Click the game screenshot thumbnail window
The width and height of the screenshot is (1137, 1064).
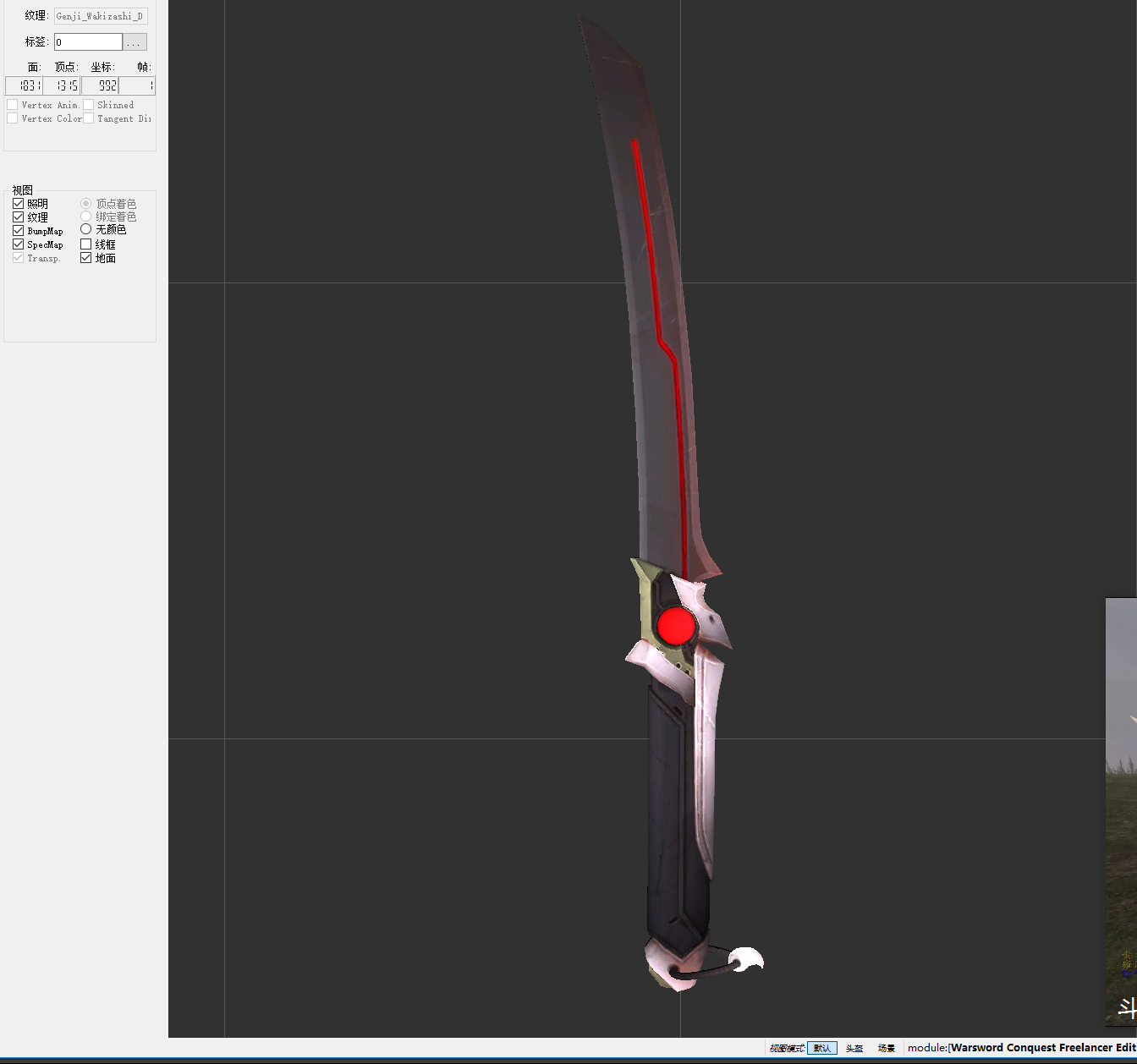pos(1121,812)
